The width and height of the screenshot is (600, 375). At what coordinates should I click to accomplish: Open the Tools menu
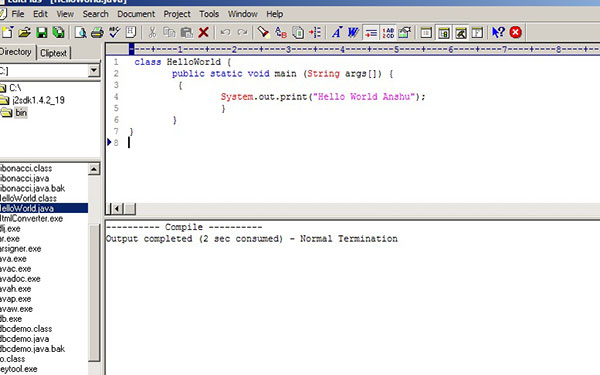click(x=209, y=14)
